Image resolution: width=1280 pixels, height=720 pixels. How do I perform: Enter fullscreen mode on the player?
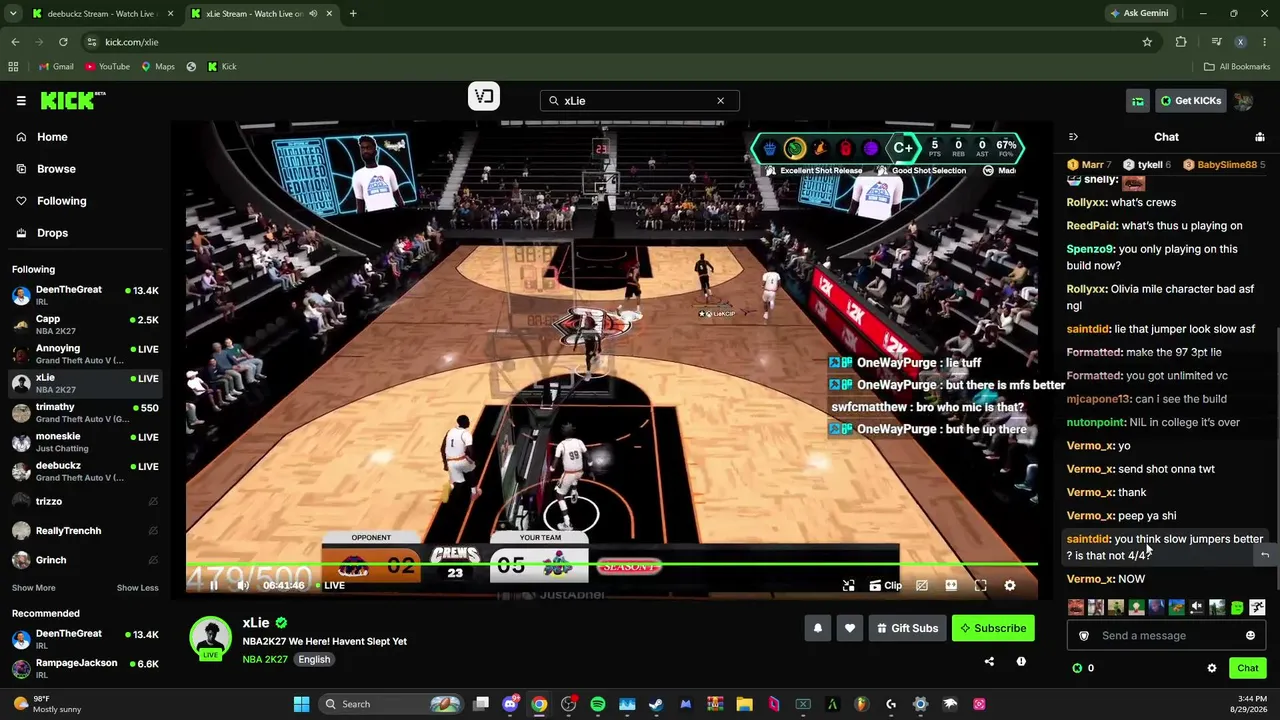[x=981, y=585]
